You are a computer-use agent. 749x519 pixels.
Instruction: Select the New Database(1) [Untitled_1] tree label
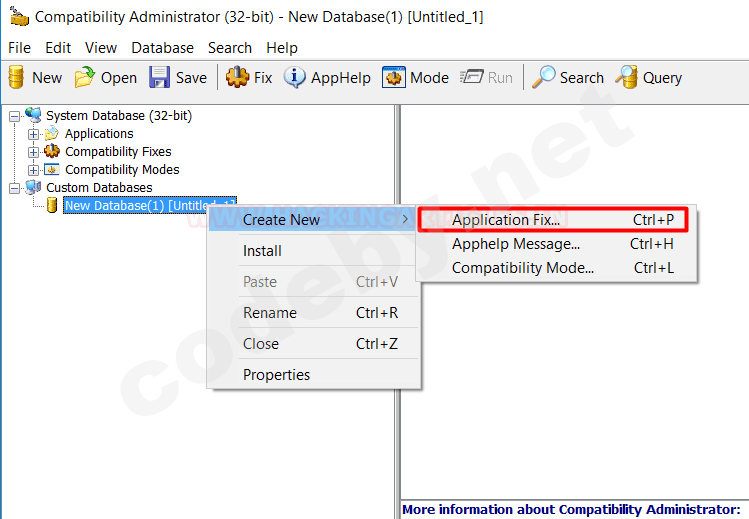pyautogui.click(x=150, y=205)
